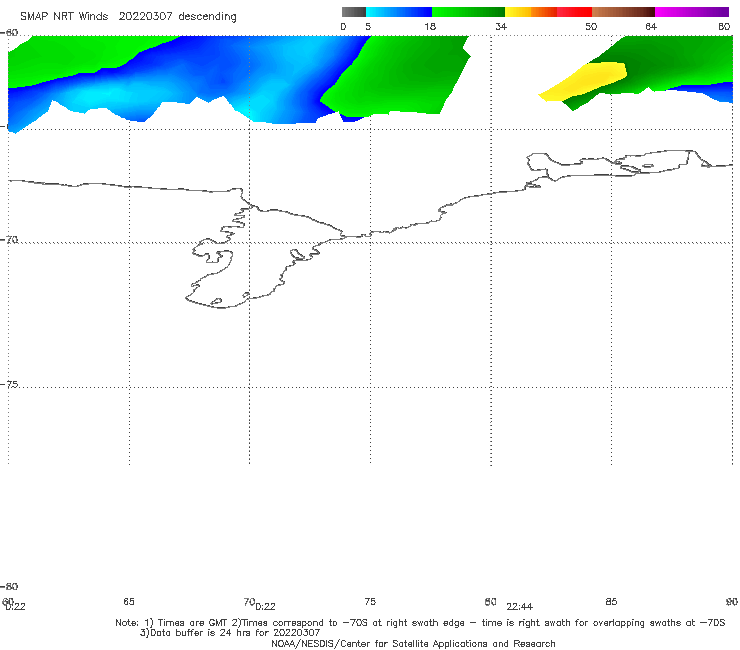
Task: Pick the brown segment of the color bar
Action: (x=623, y=12)
